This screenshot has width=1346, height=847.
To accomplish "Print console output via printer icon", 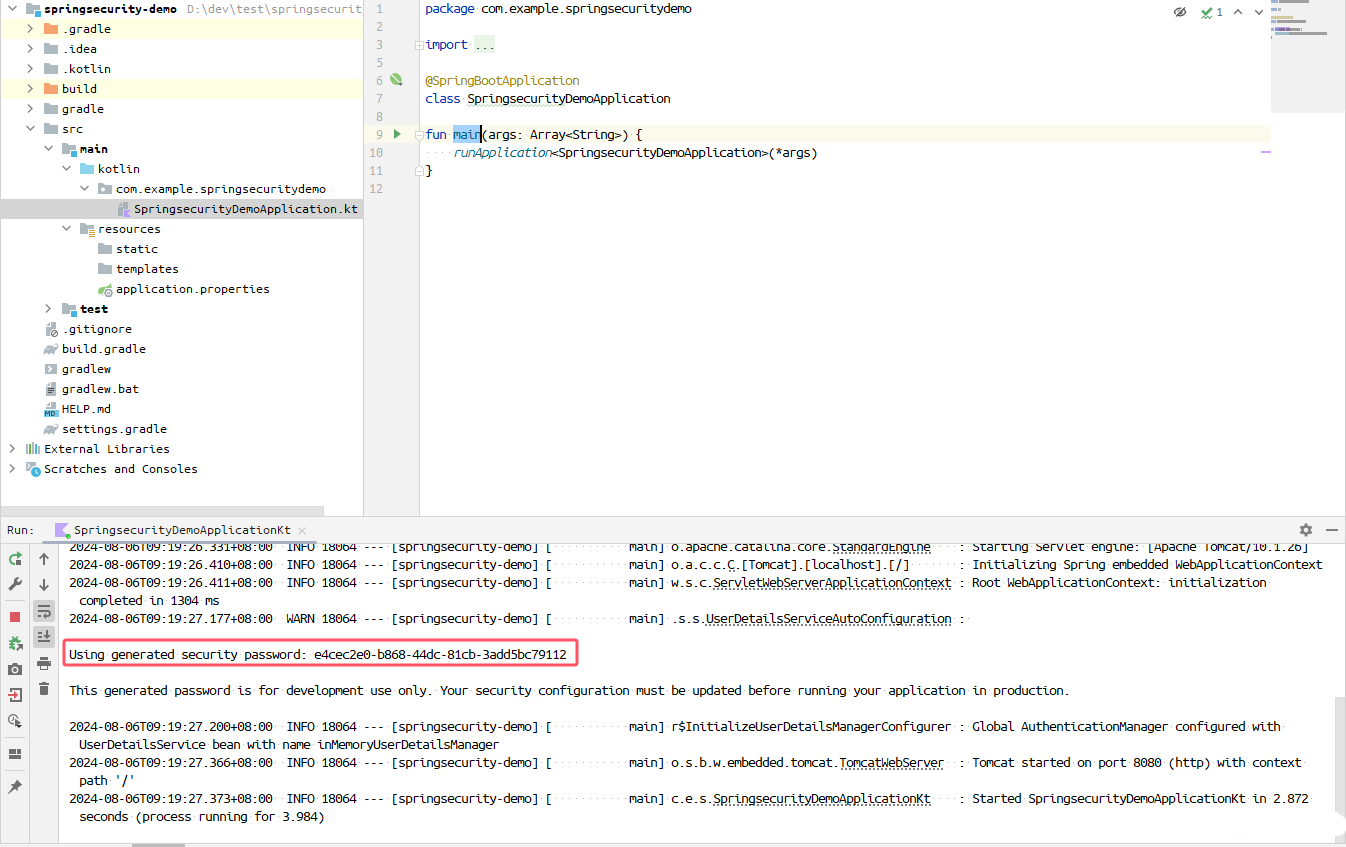I will (x=44, y=663).
